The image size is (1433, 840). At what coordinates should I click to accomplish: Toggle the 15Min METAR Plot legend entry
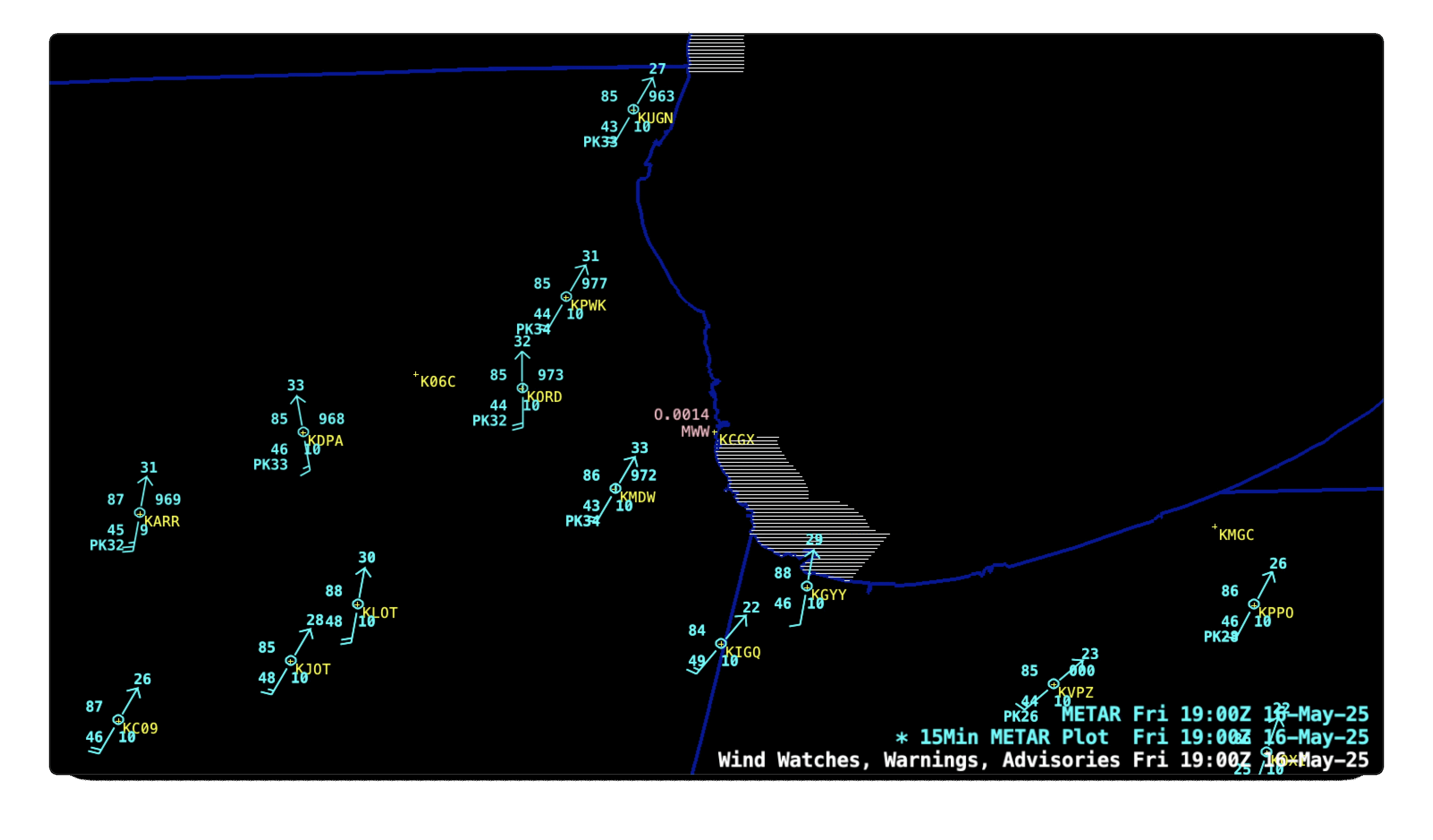point(1132,738)
